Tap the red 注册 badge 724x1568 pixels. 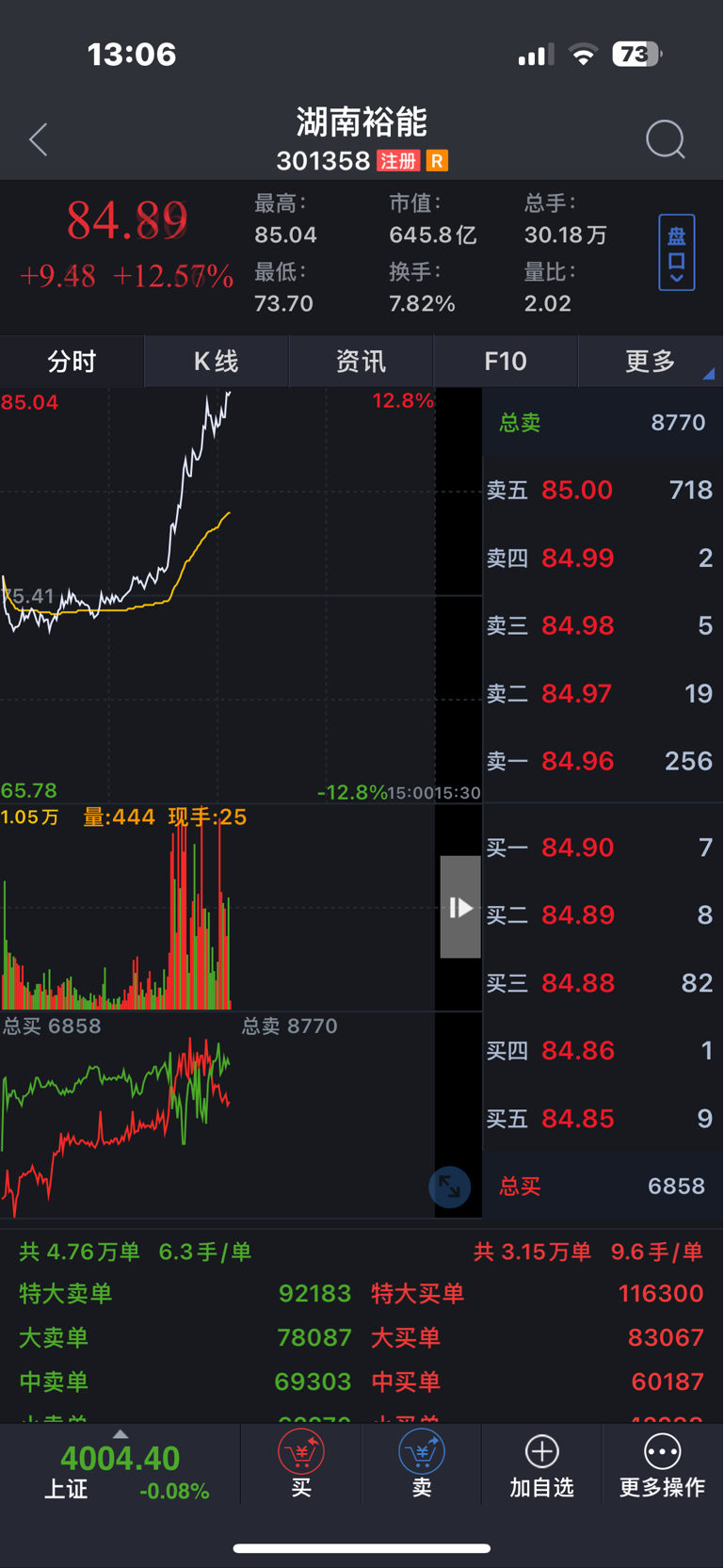[x=398, y=161]
